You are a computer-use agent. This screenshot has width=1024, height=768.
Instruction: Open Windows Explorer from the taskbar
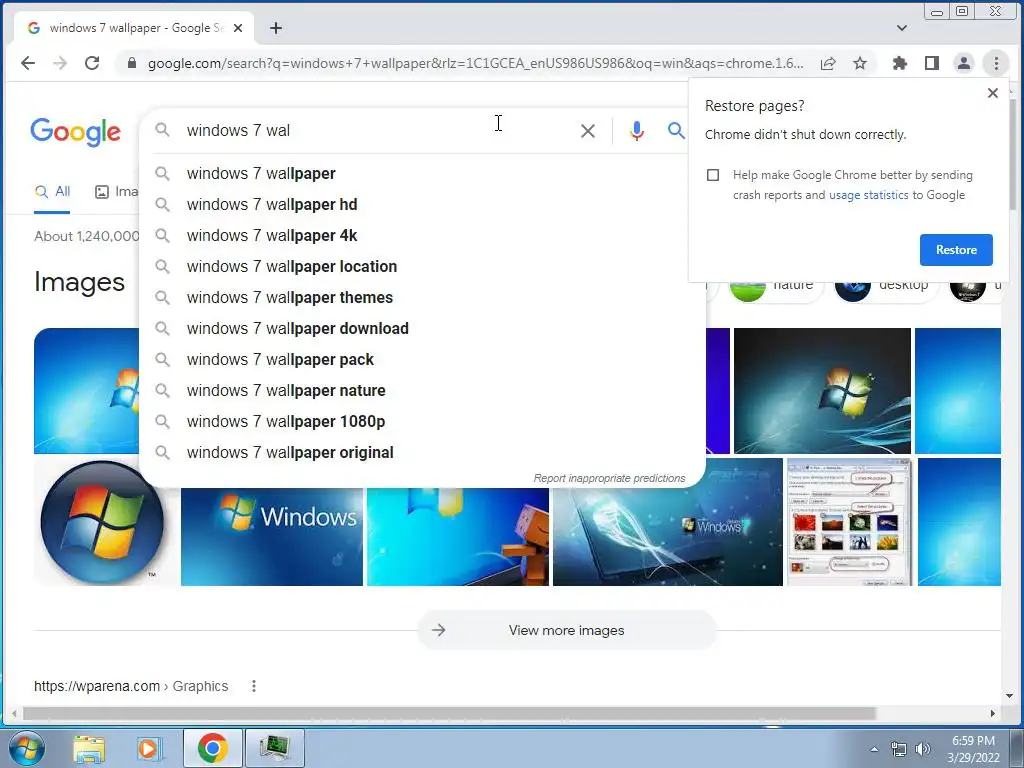[89, 748]
